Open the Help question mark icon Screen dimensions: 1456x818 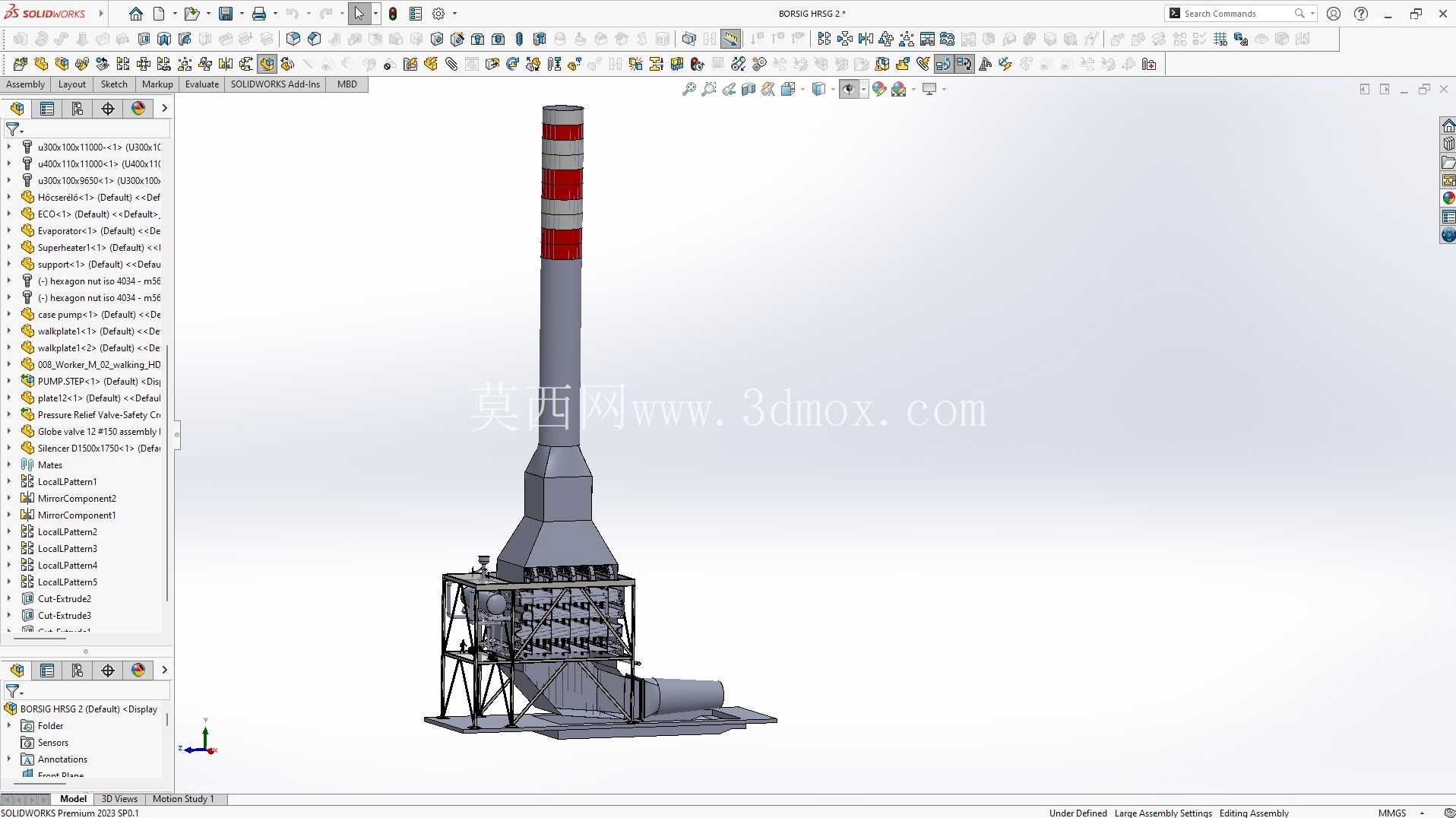pos(1361,14)
